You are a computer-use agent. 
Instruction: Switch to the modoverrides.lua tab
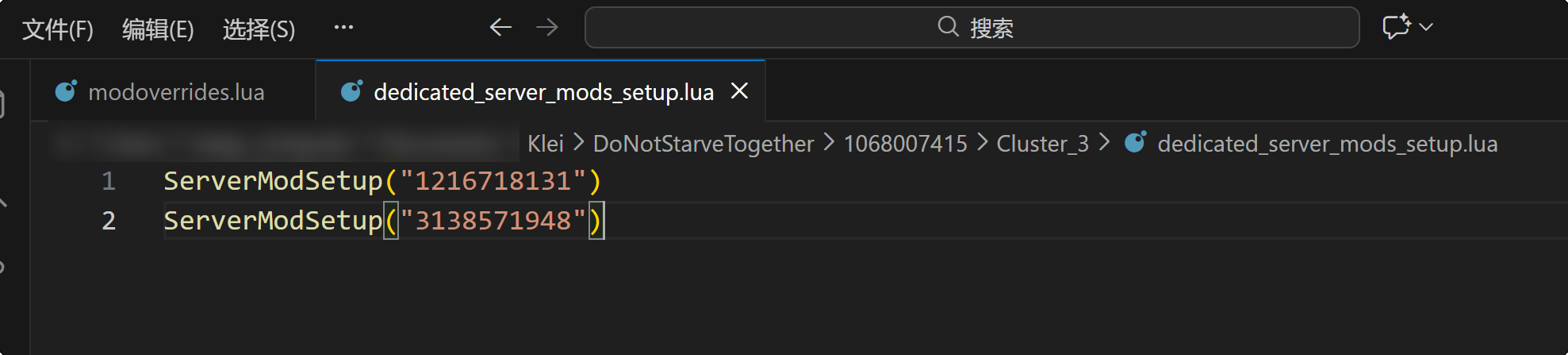176,92
